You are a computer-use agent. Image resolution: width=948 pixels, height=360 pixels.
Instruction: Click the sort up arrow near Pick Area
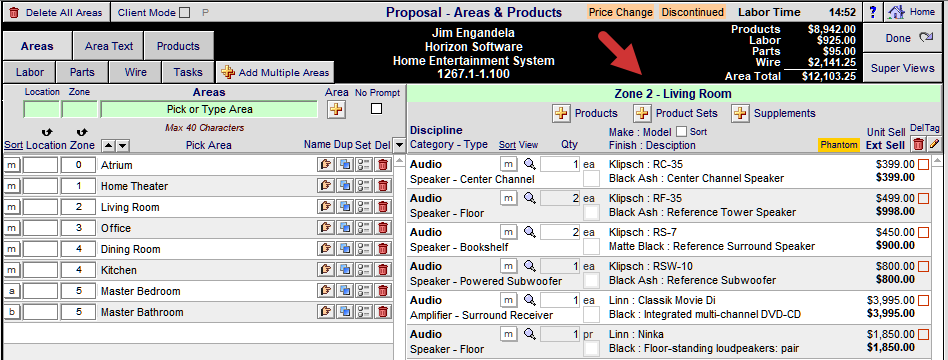pyautogui.click(x=108, y=145)
